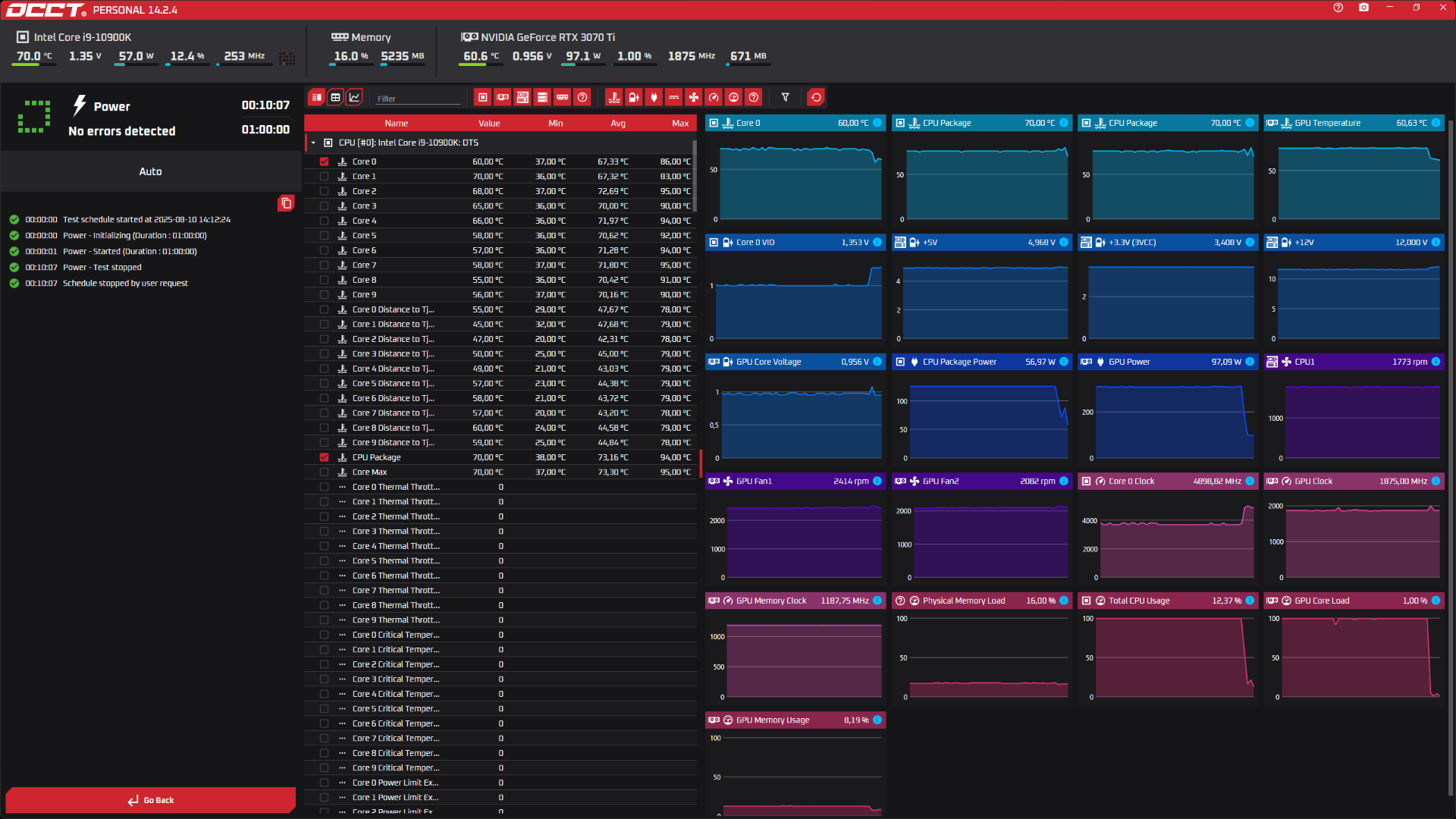Select the Core 0 VID graph header

point(795,243)
